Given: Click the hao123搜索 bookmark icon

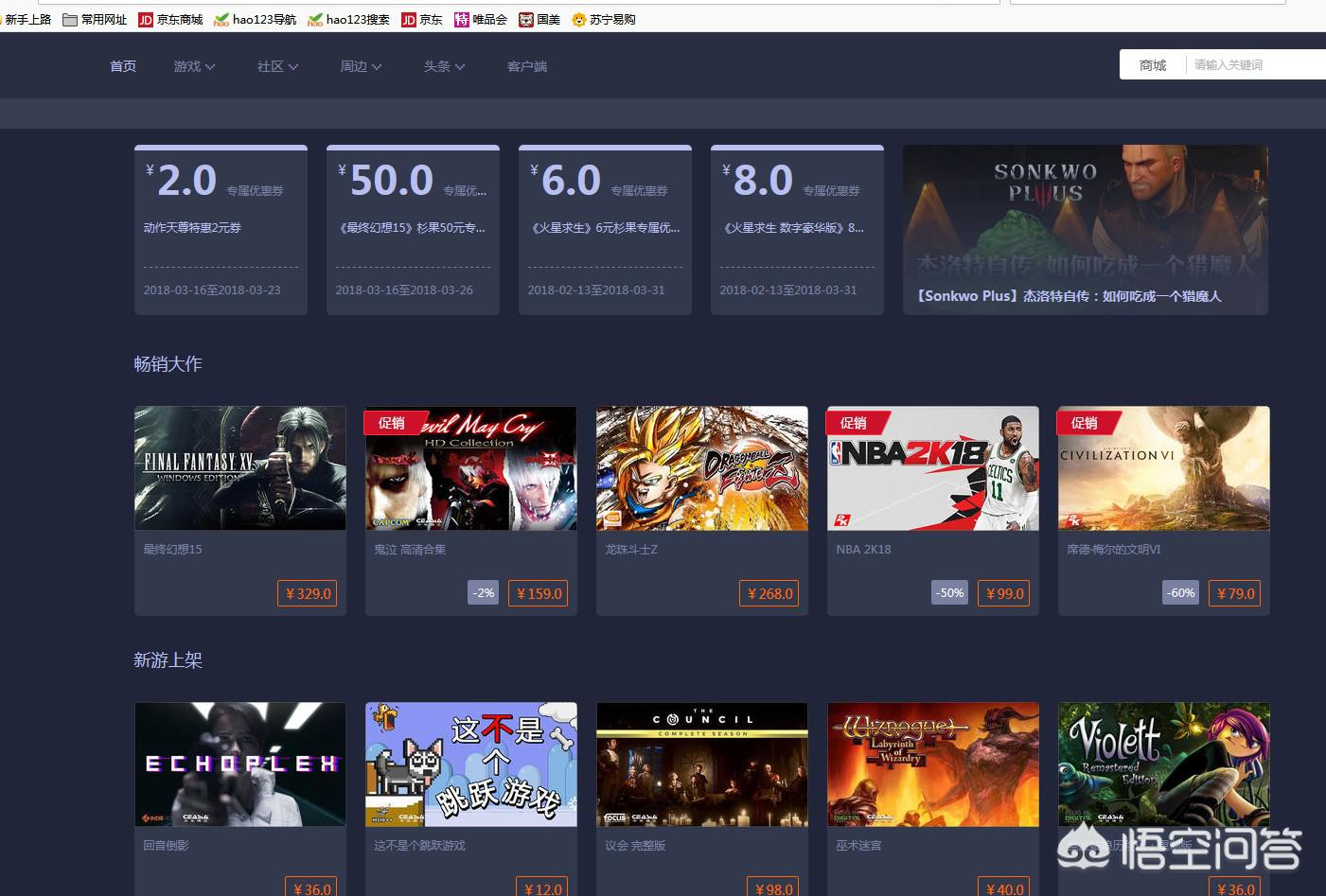Looking at the screenshot, I should click(315, 19).
